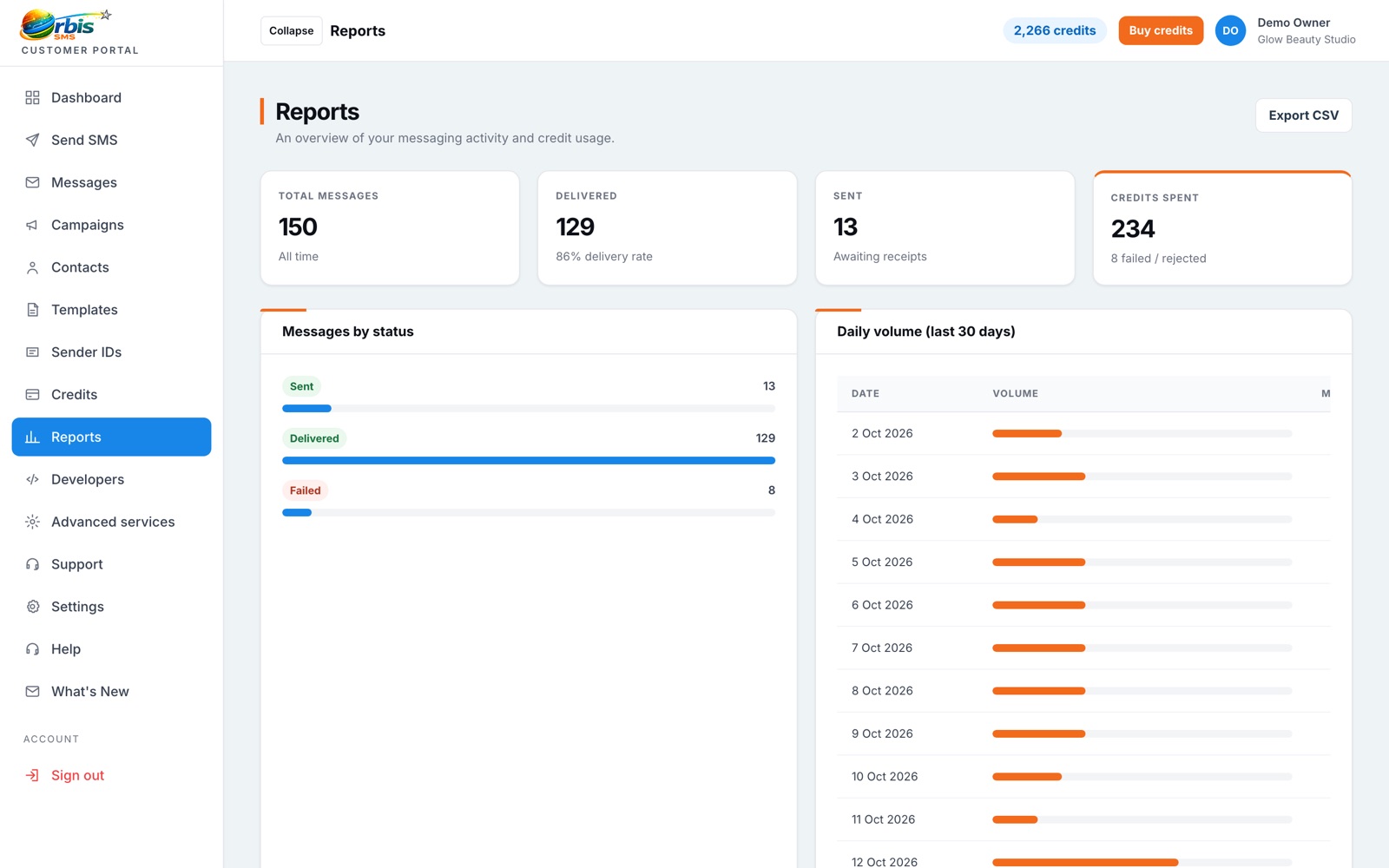
Task: Click the Demo Owner account name
Action: [1294, 23]
